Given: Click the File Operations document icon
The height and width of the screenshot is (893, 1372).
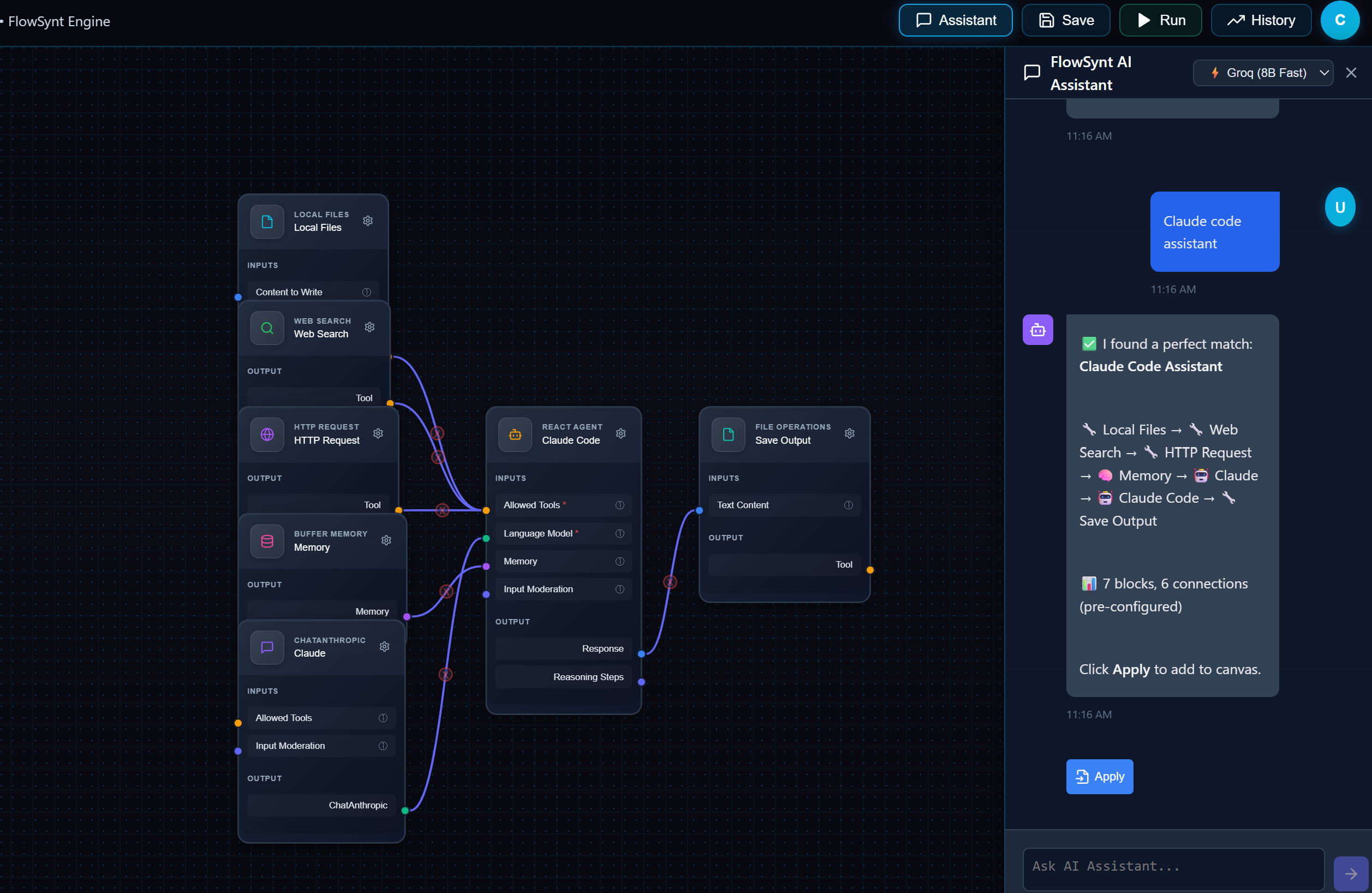Looking at the screenshot, I should [x=727, y=434].
